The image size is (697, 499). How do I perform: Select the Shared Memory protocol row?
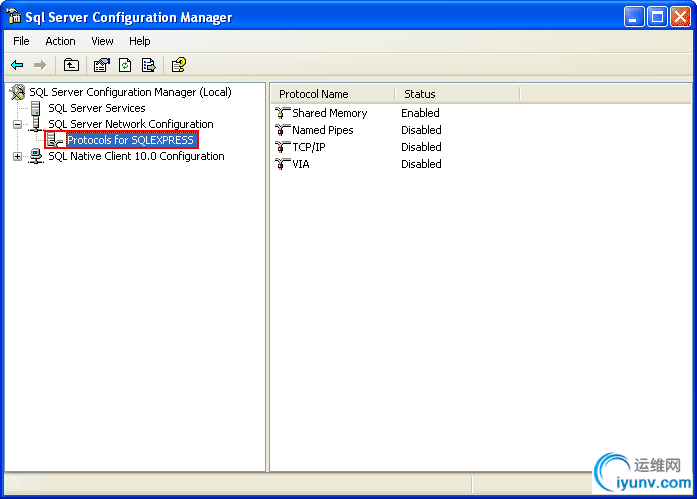329,113
